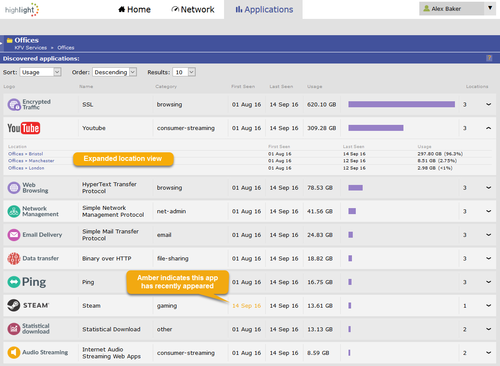Viewport: 500px width, 366px height.
Task: Expand the Ping row locations
Action: click(x=489, y=282)
